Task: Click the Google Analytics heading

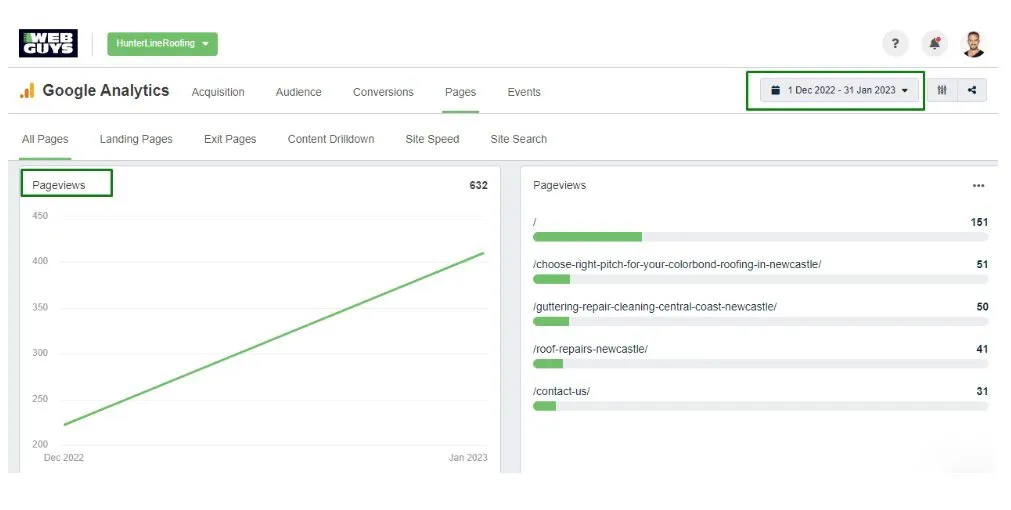Action: (106, 90)
